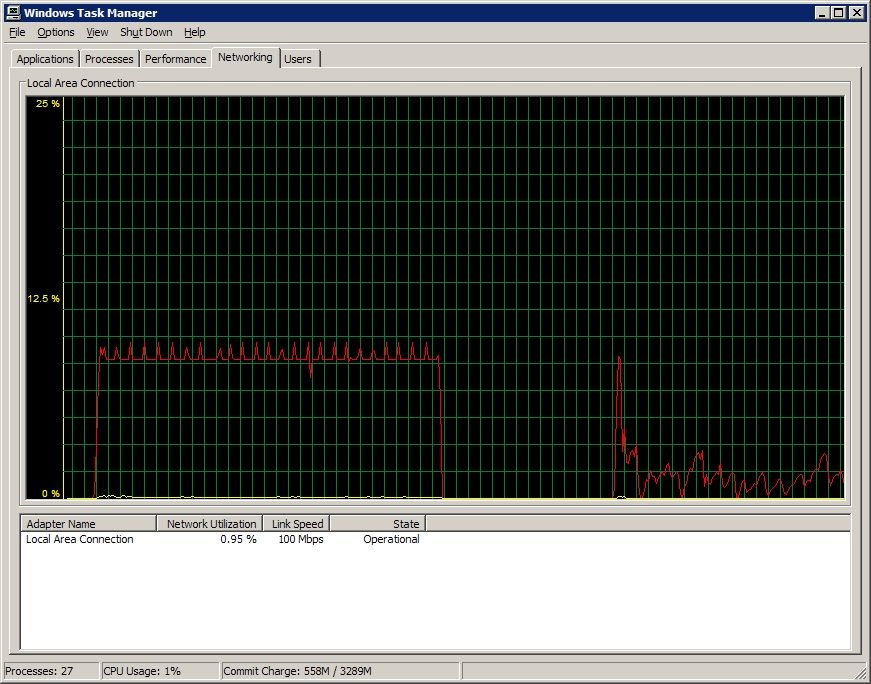
Task: Select the Networking tab
Action: [245, 57]
